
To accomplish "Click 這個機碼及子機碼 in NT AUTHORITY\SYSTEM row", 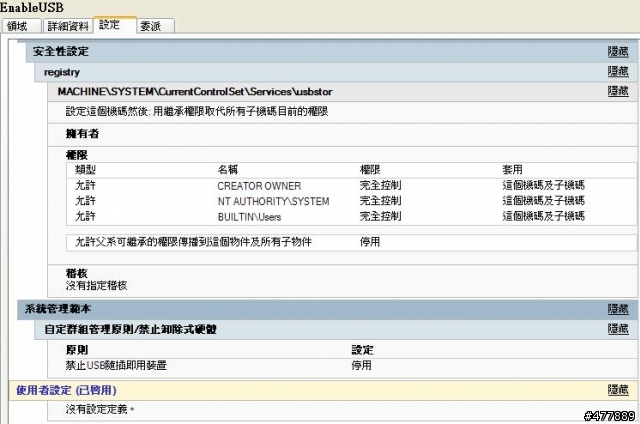I will point(544,201).
